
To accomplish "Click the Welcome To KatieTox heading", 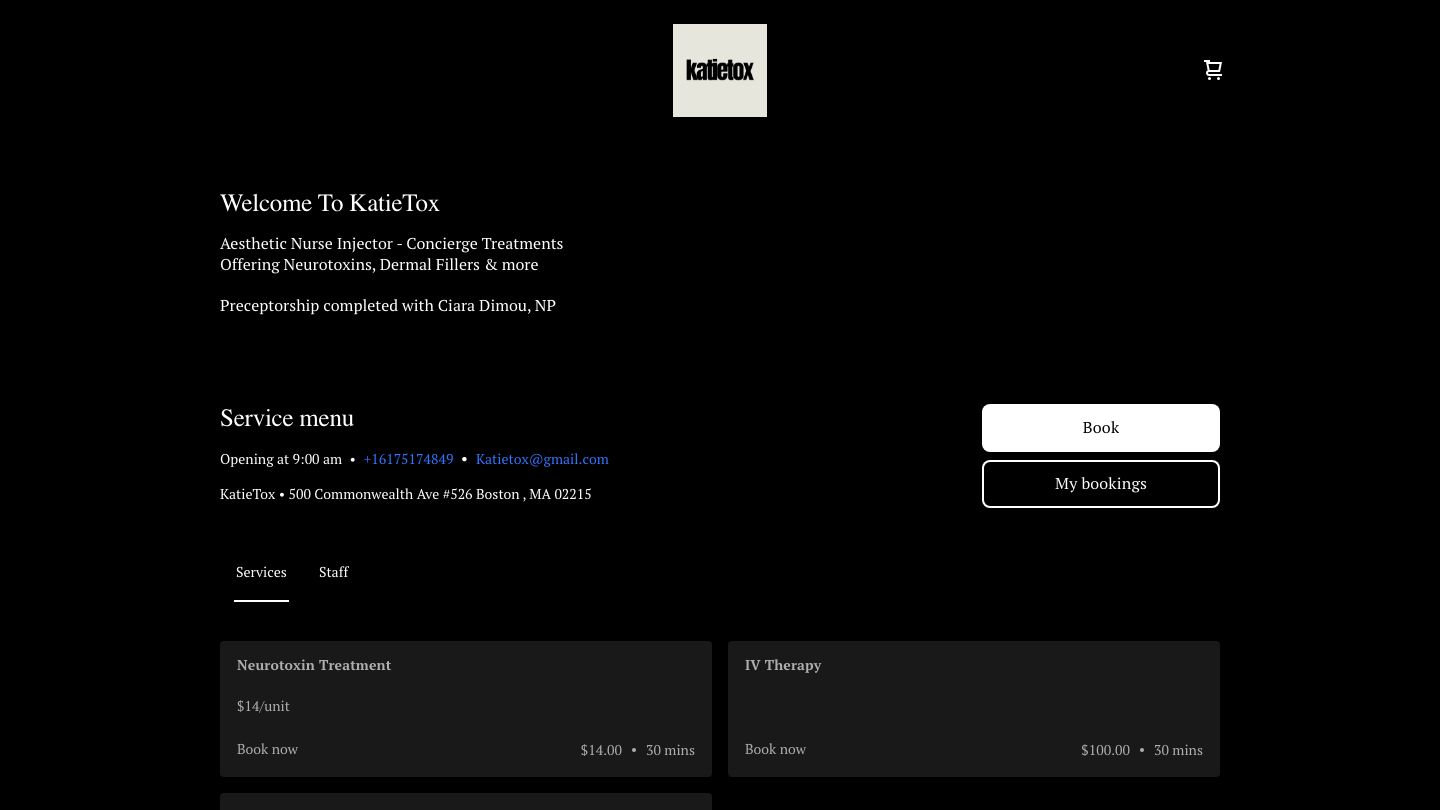I will click(x=330, y=203).
